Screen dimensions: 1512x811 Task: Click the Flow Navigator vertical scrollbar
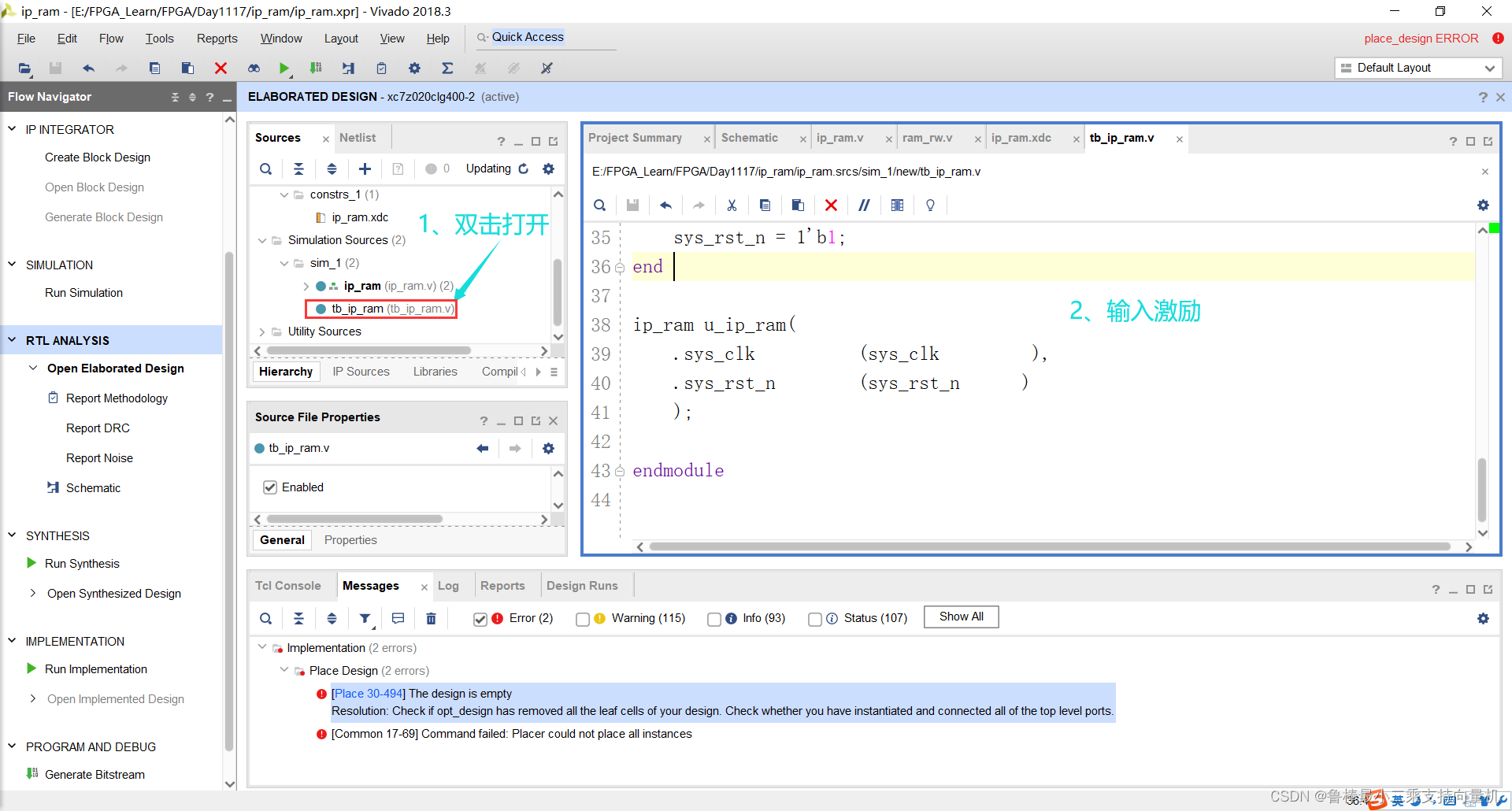pyautogui.click(x=229, y=500)
